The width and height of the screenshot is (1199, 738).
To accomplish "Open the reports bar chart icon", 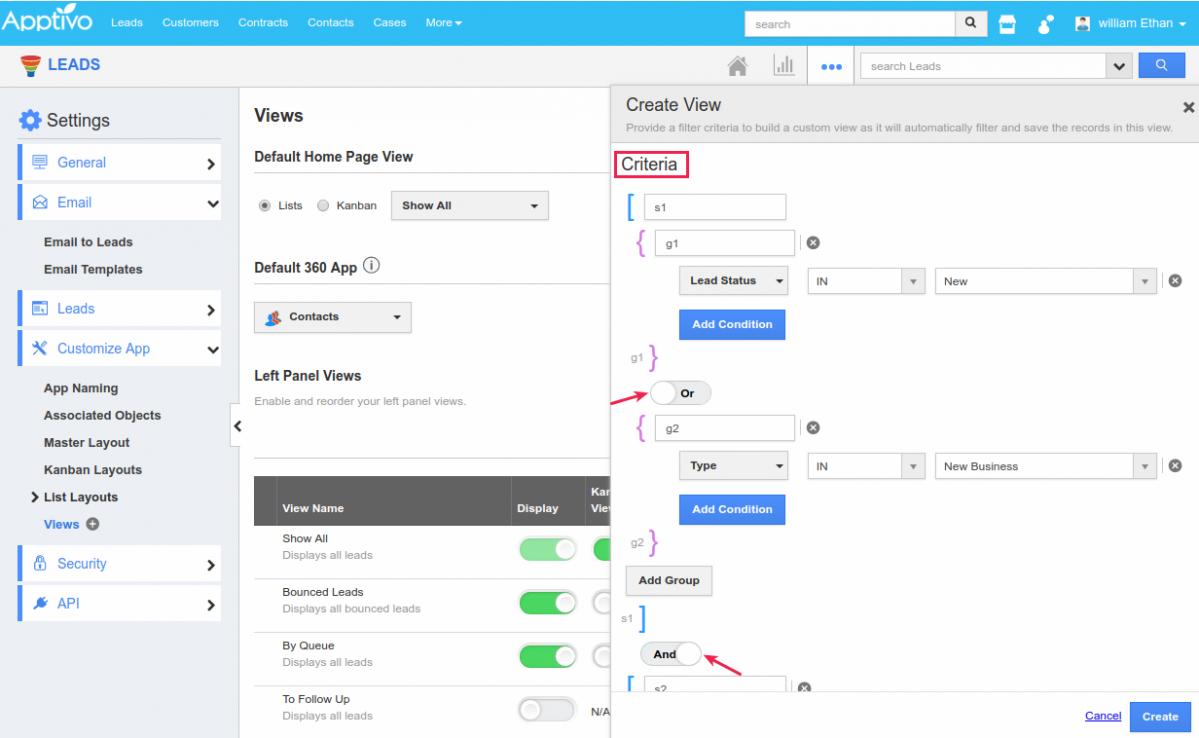I will pos(784,65).
